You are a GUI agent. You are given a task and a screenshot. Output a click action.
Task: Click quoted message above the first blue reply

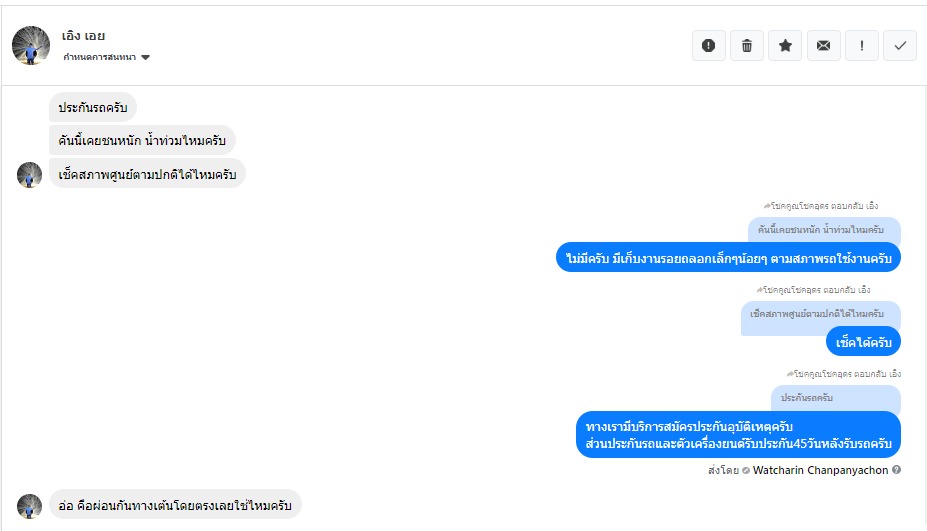point(823,230)
